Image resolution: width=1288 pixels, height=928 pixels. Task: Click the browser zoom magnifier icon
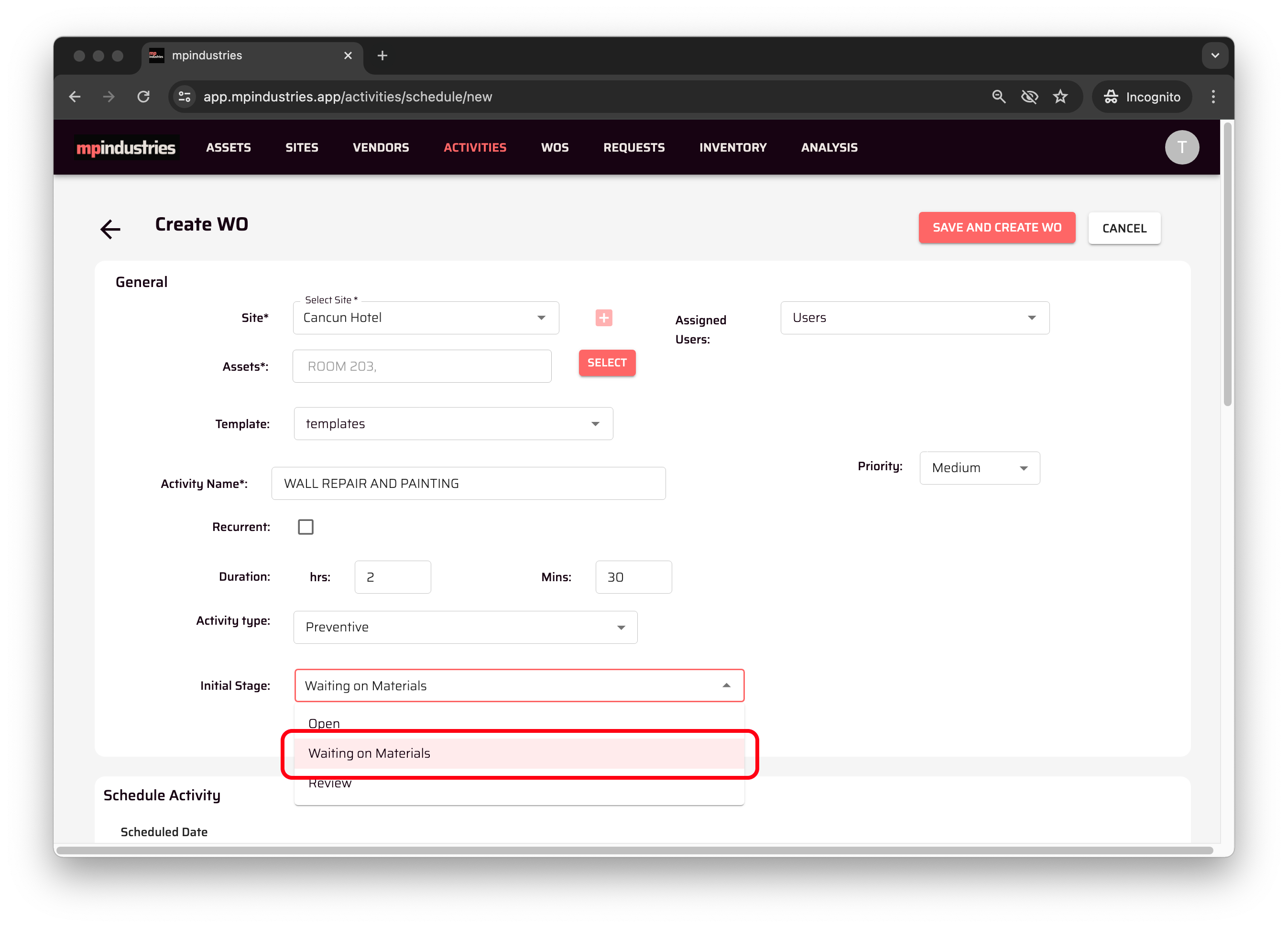coord(998,97)
